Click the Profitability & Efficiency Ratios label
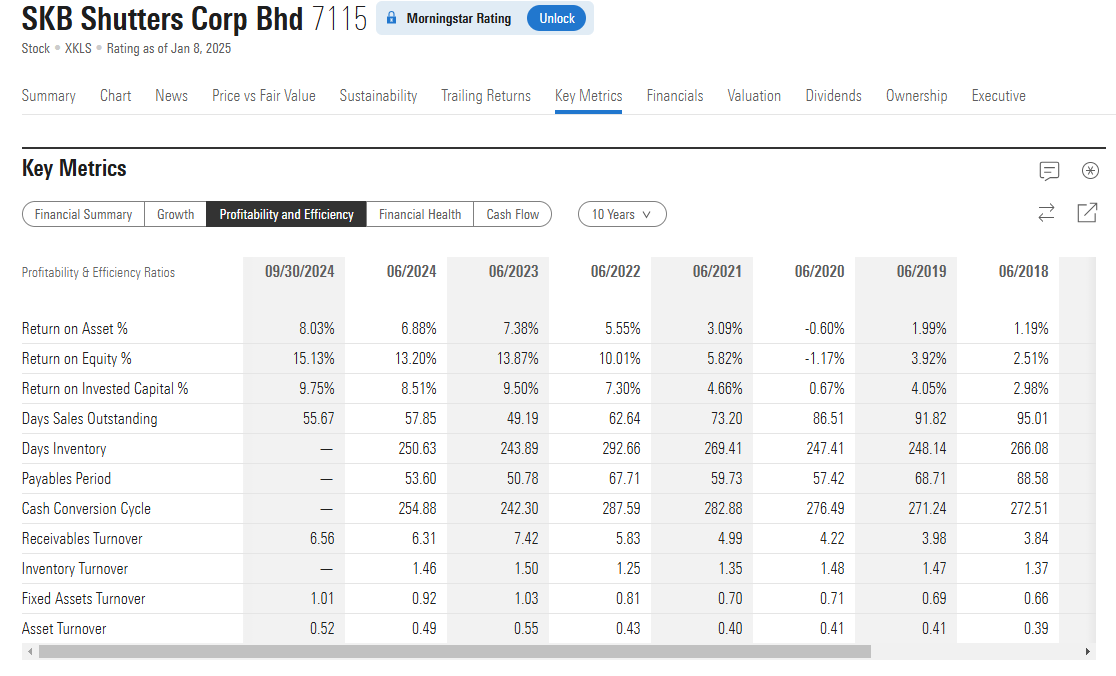 [x=98, y=273]
